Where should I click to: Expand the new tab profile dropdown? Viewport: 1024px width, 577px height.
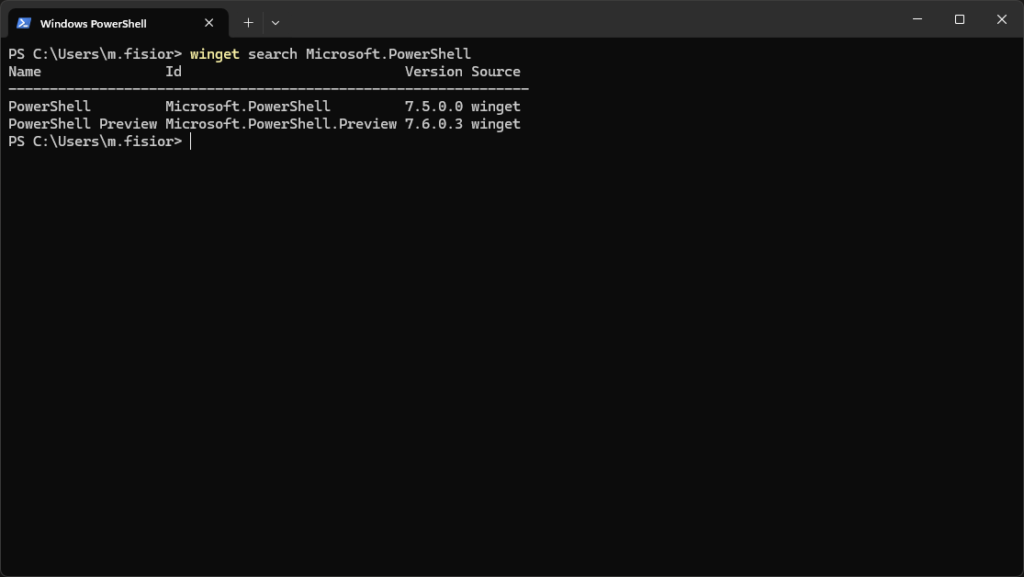click(275, 23)
